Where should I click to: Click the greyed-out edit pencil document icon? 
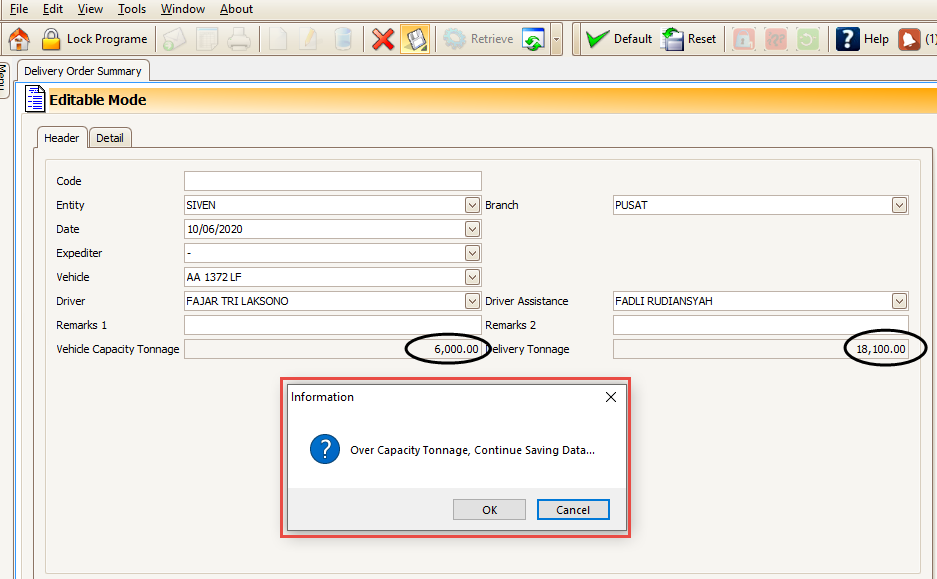click(x=310, y=39)
